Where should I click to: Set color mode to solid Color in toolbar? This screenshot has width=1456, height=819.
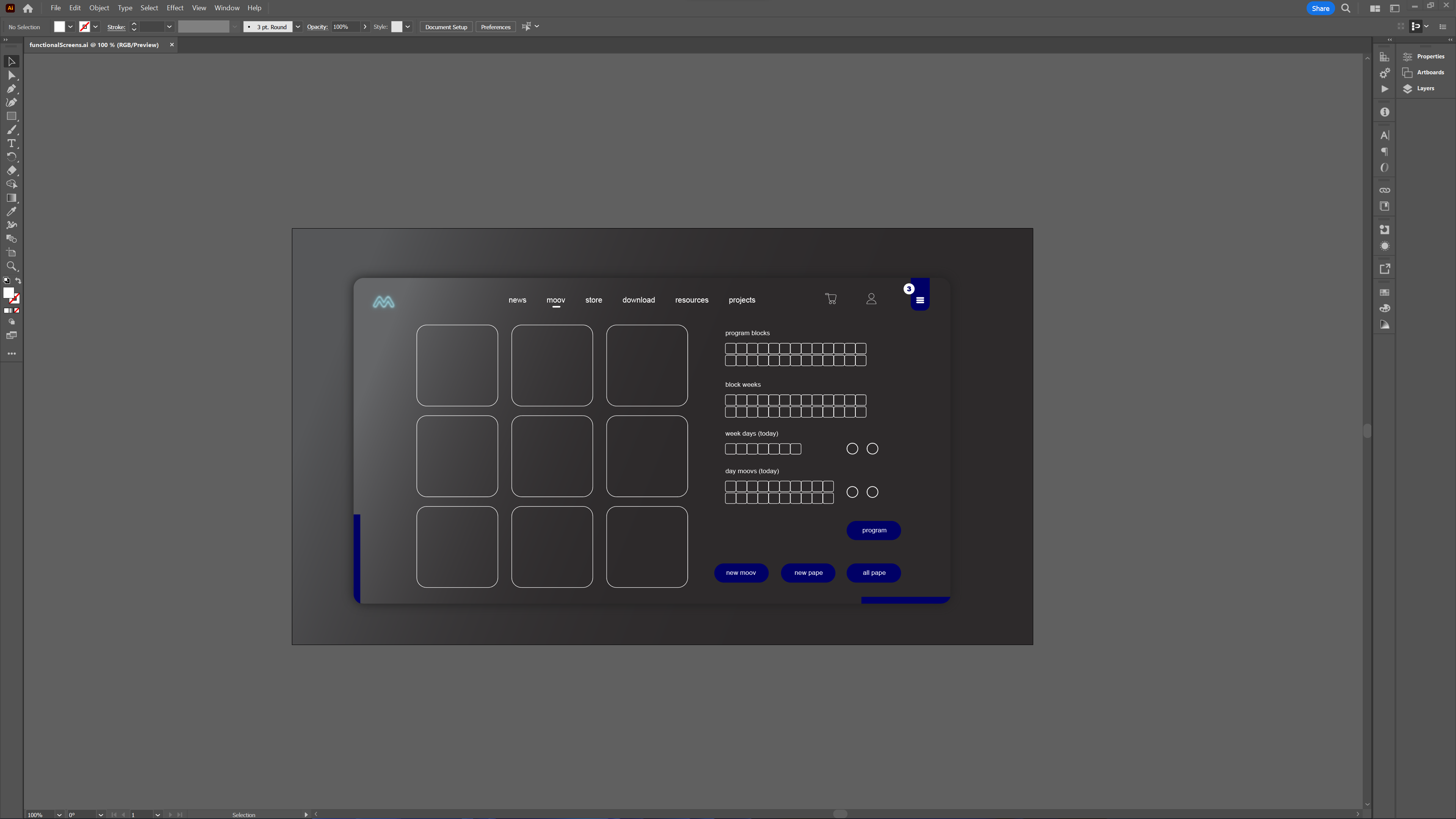(x=6, y=310)
